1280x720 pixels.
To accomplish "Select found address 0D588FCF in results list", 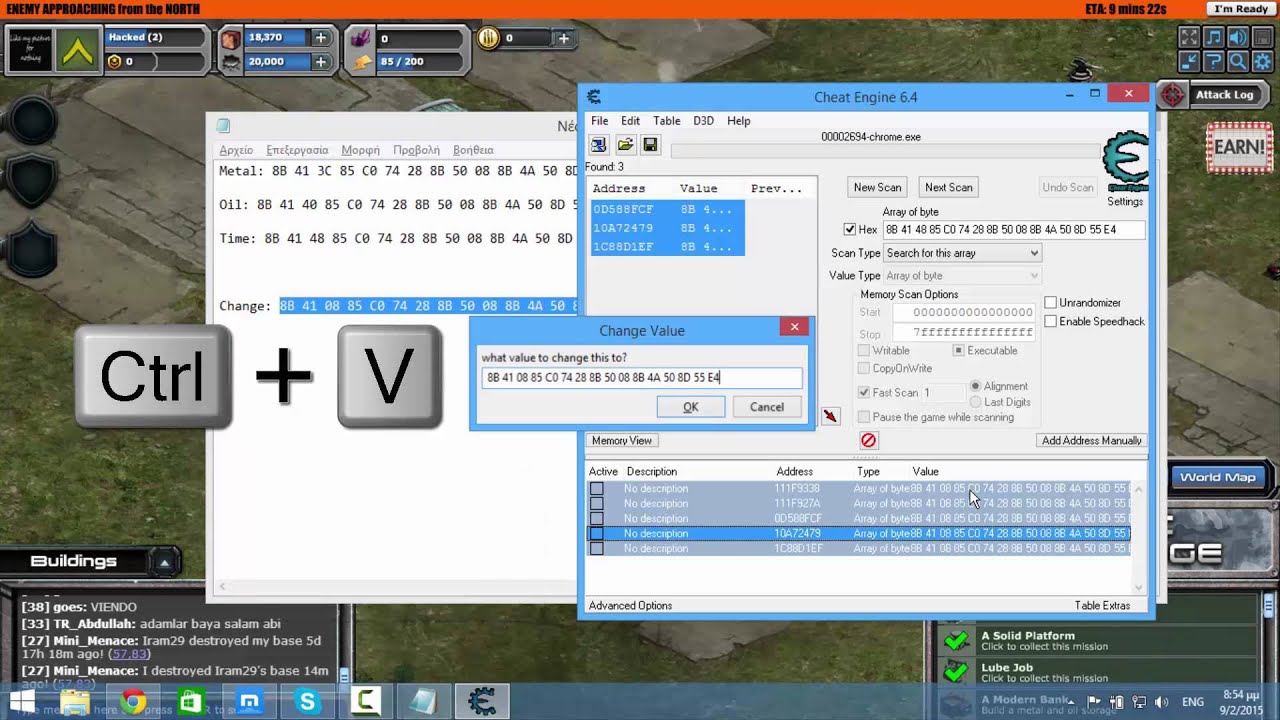I will (667, 210).
